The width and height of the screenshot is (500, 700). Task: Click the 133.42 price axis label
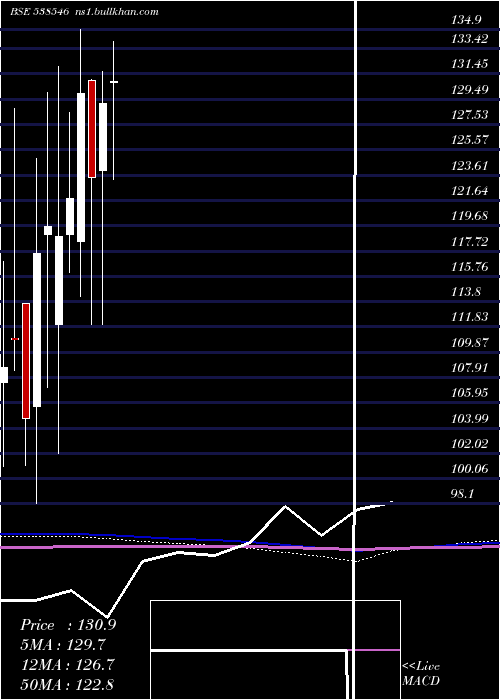coord(469,39)
